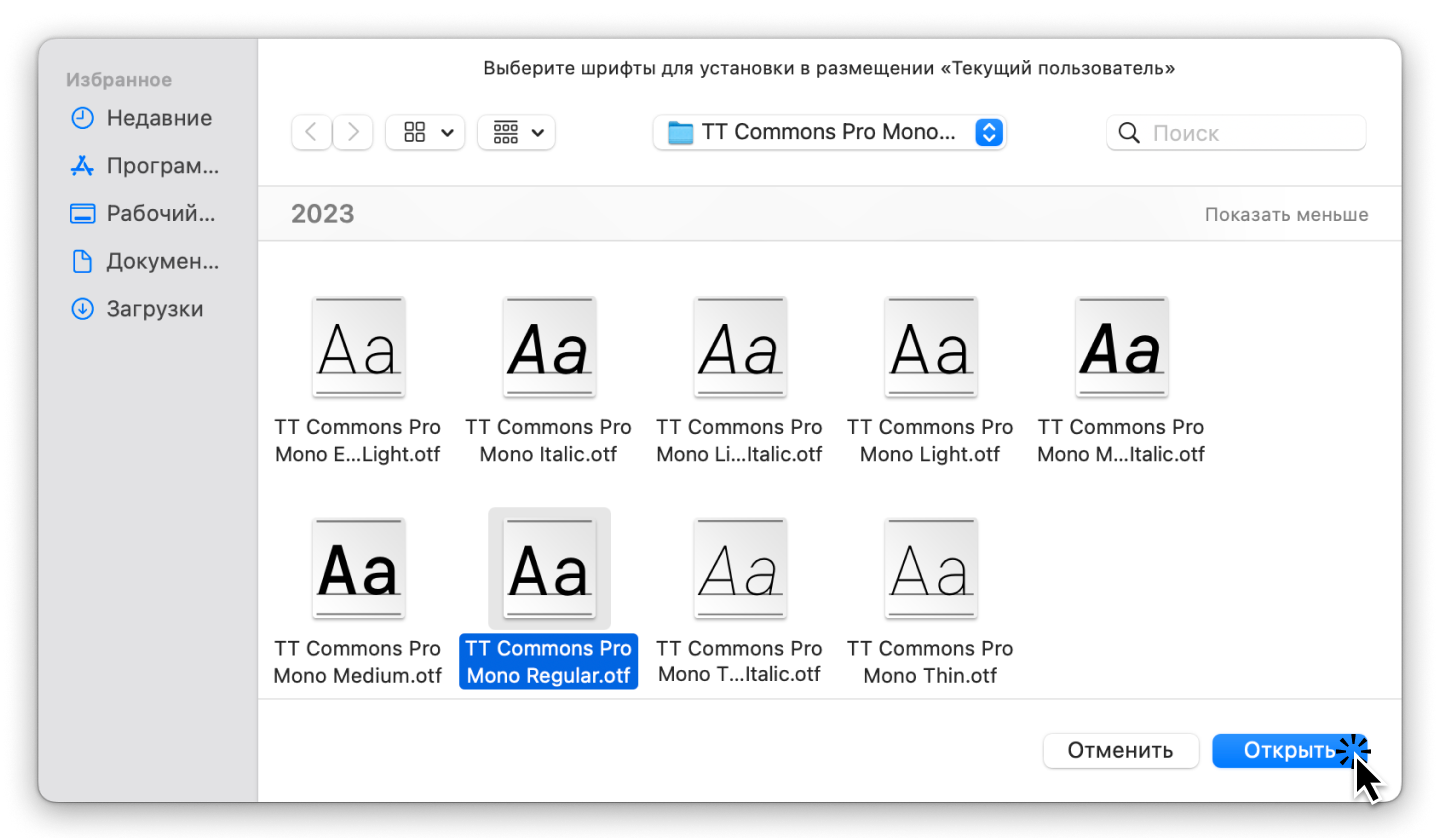This screenshot has width=1440, height=838.
Task: Select Mono Medium.otf font thumbnail
Action: point(358,568)
